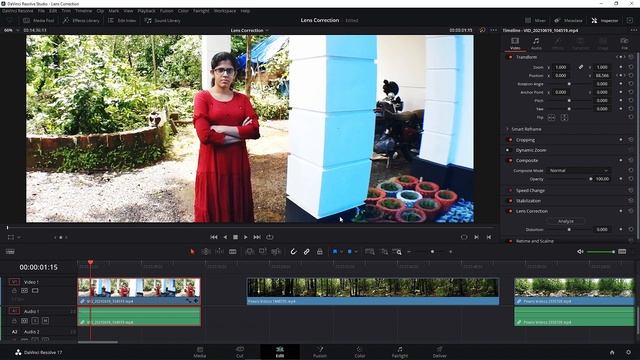640x360 pixels.
Task: Toggle the Stabilization enable switch
Action: pos(510,201)
